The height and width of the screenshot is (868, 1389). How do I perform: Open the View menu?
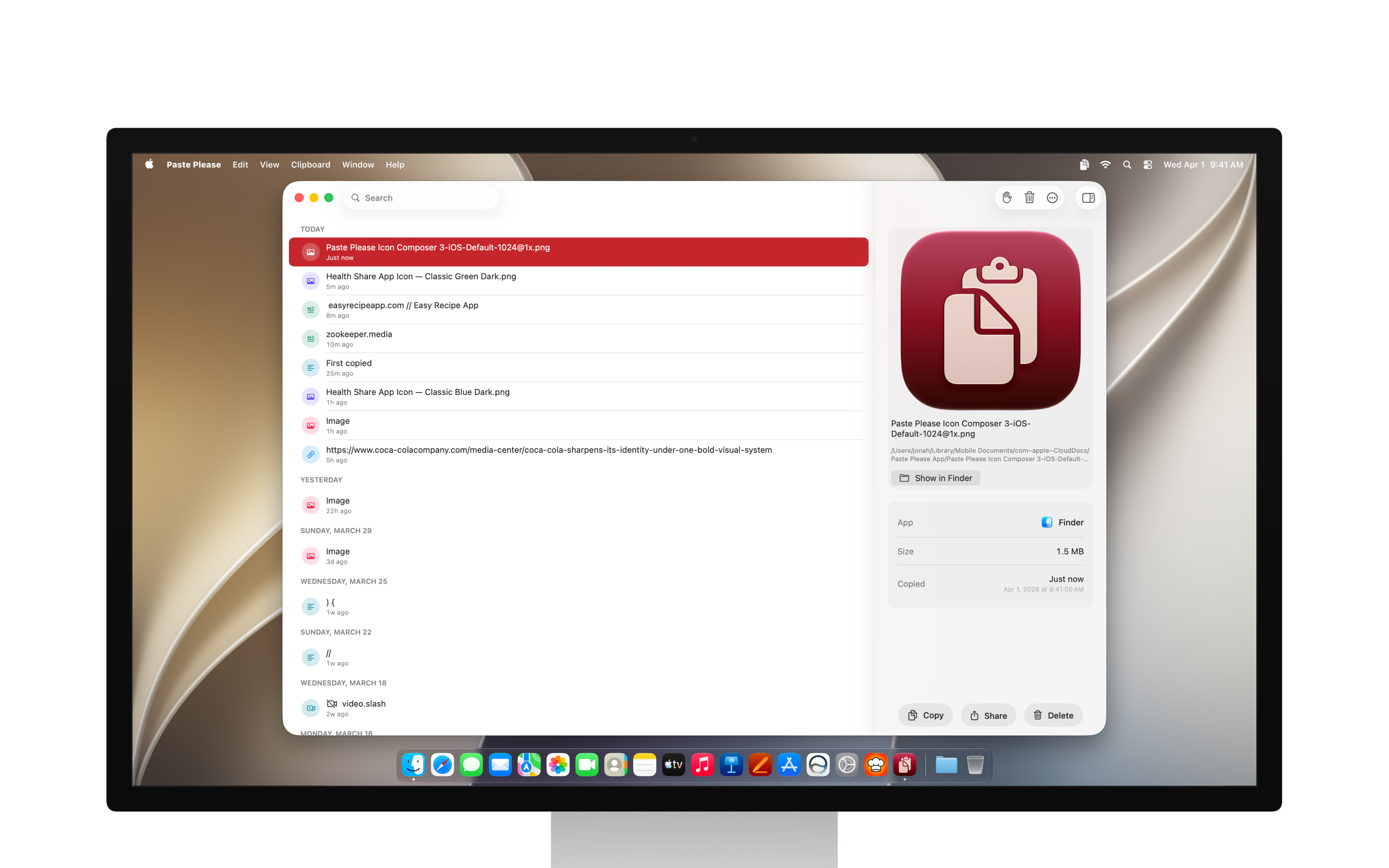269,165
